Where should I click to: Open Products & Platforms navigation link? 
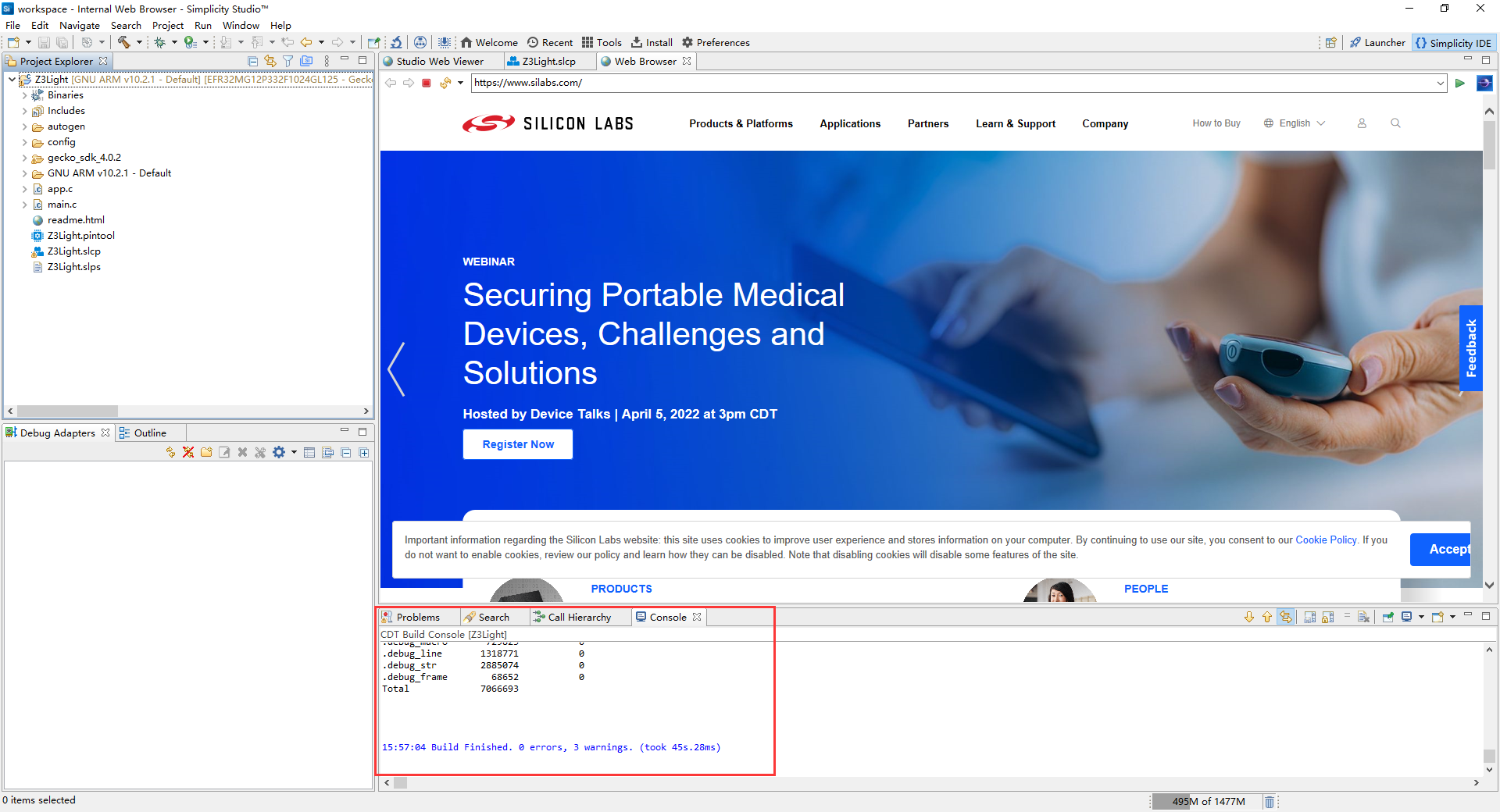(x=741, y=123)
